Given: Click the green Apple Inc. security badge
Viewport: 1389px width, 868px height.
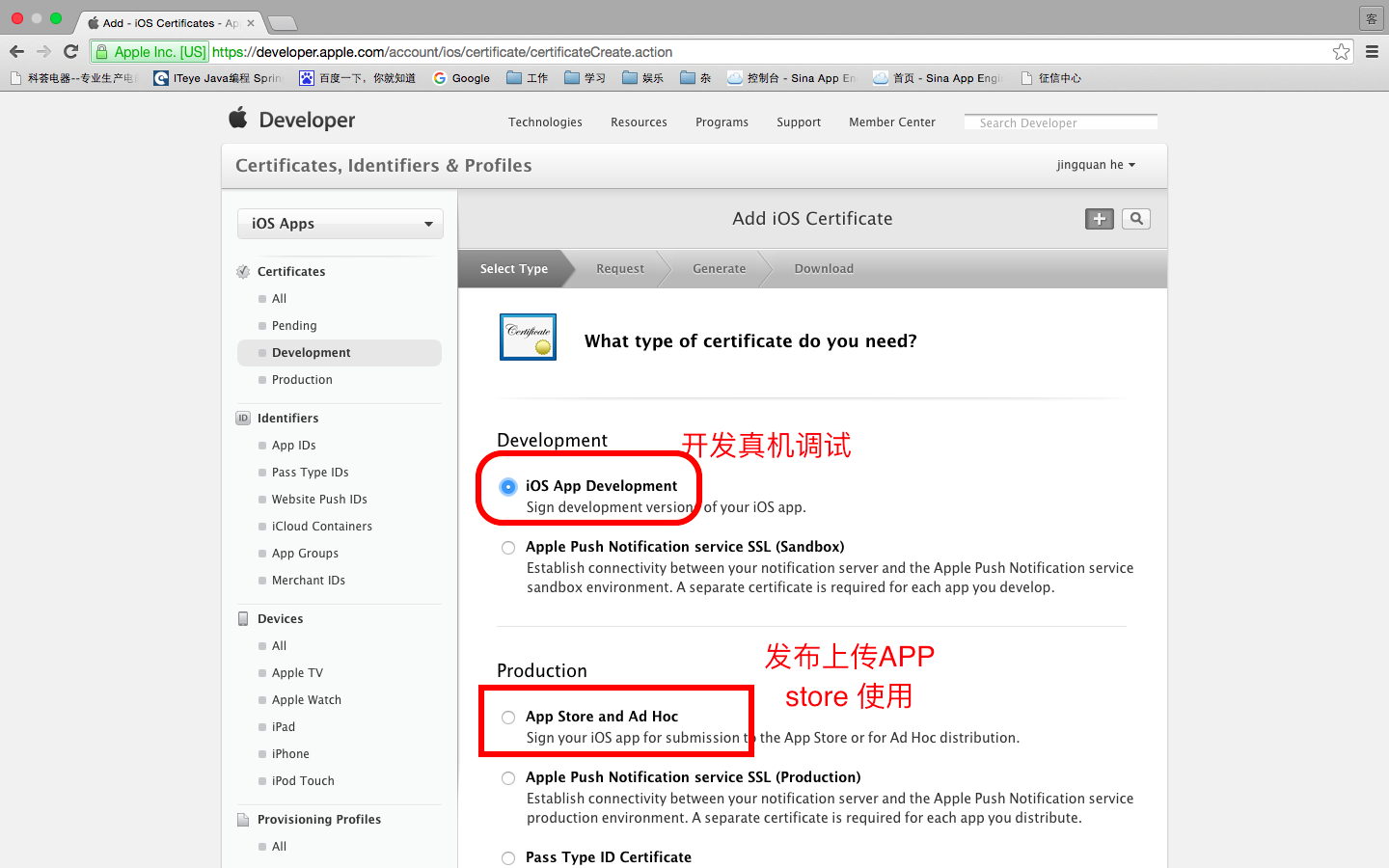Looking at the screenshot, I should coord(150,52).
